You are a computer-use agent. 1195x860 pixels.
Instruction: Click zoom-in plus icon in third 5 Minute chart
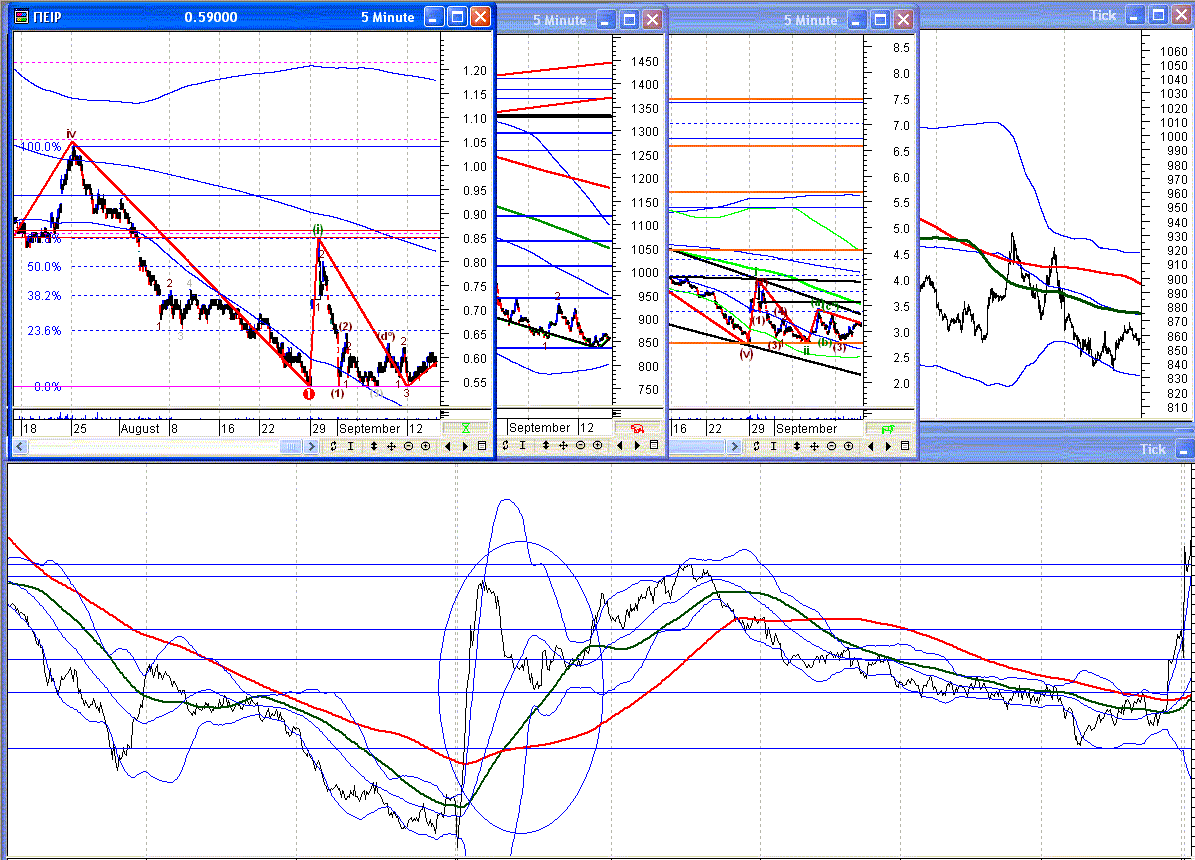pyautogui.click(x=848, y=446)
